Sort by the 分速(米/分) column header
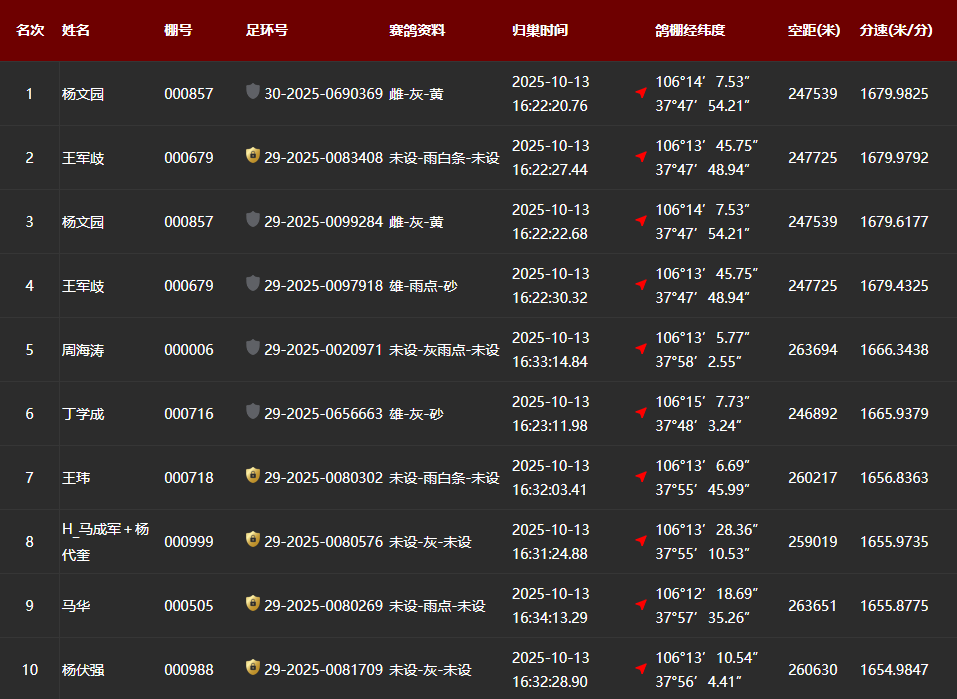 [x=895, y=30]
